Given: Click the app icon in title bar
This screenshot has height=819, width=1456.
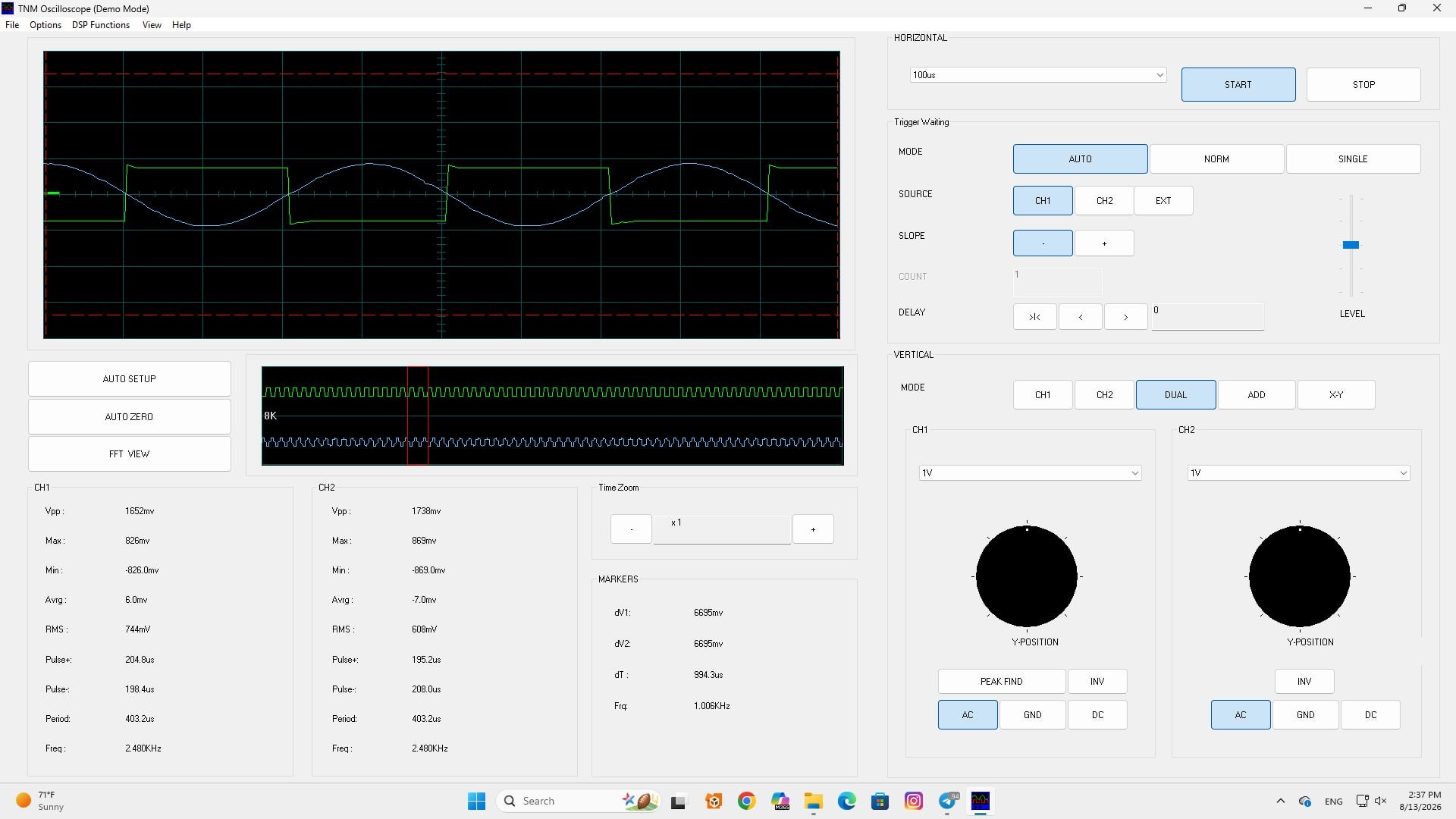Looking at the screenshot, I should pos(8,8).
